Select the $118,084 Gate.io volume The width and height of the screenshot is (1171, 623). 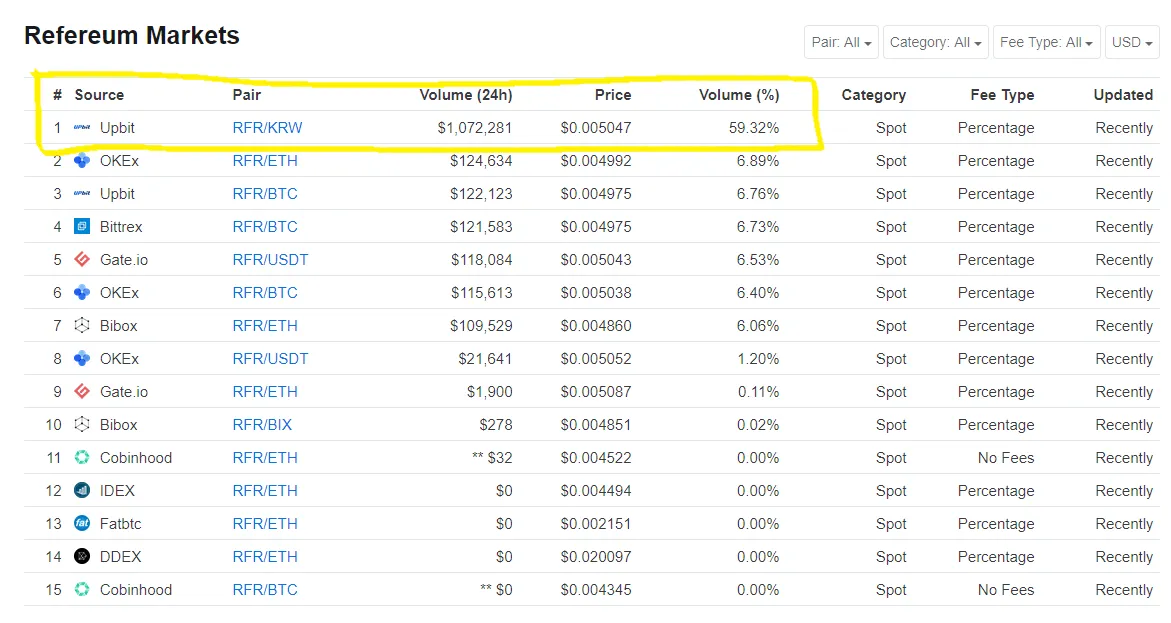(x=482, y=259)
